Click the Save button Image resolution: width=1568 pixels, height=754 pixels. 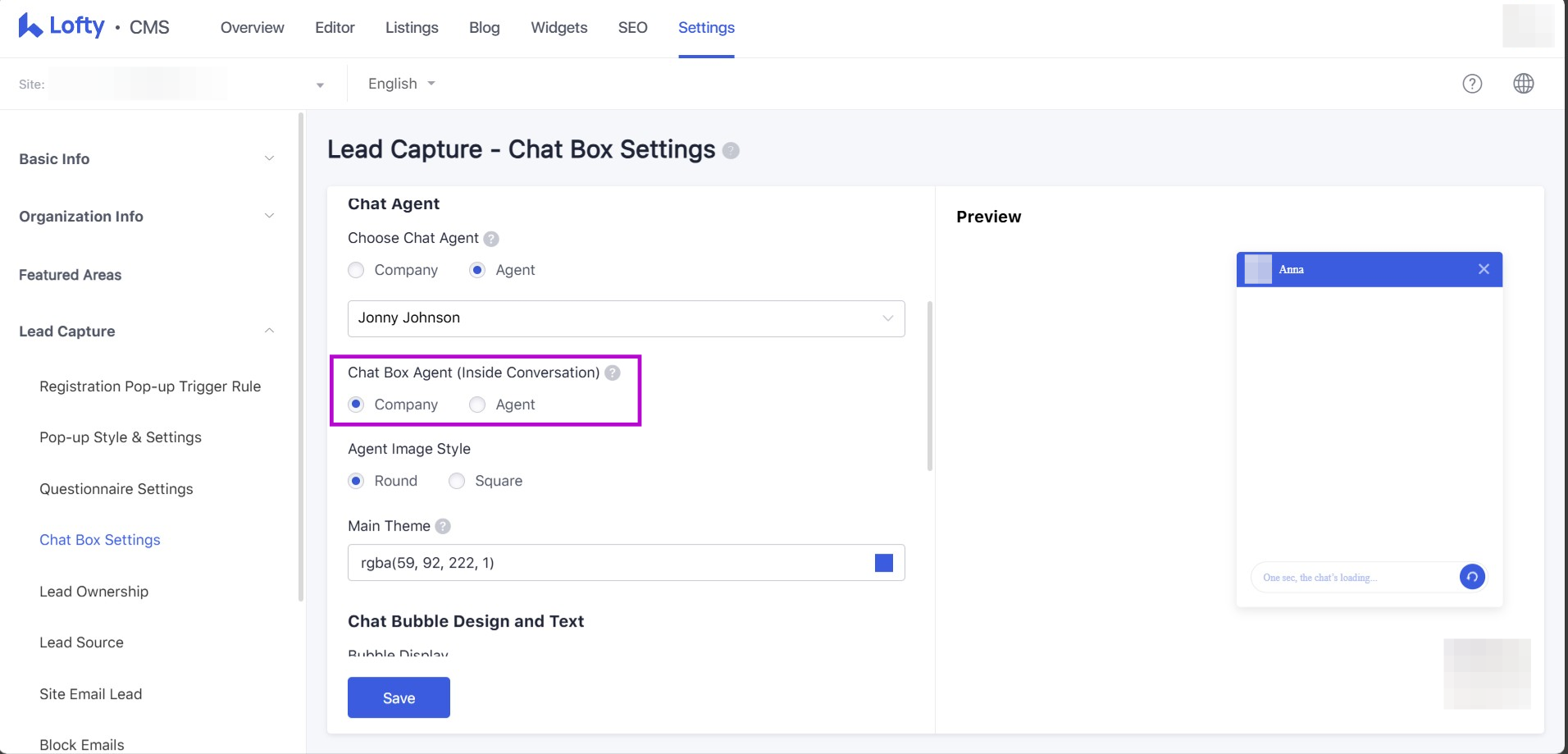pyautogui.click(x=399, y=697)
